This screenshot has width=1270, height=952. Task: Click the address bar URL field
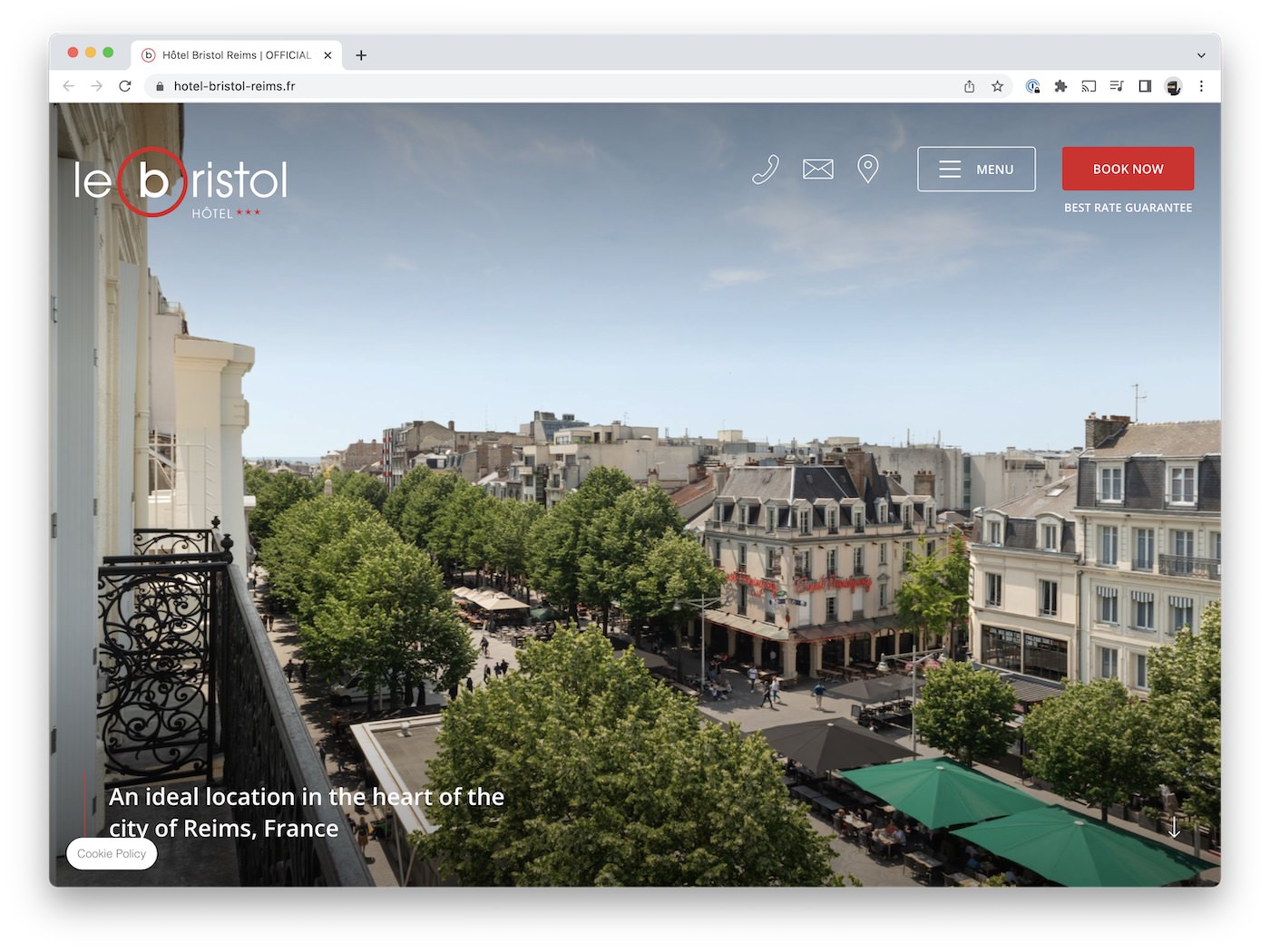coord(544,86)
